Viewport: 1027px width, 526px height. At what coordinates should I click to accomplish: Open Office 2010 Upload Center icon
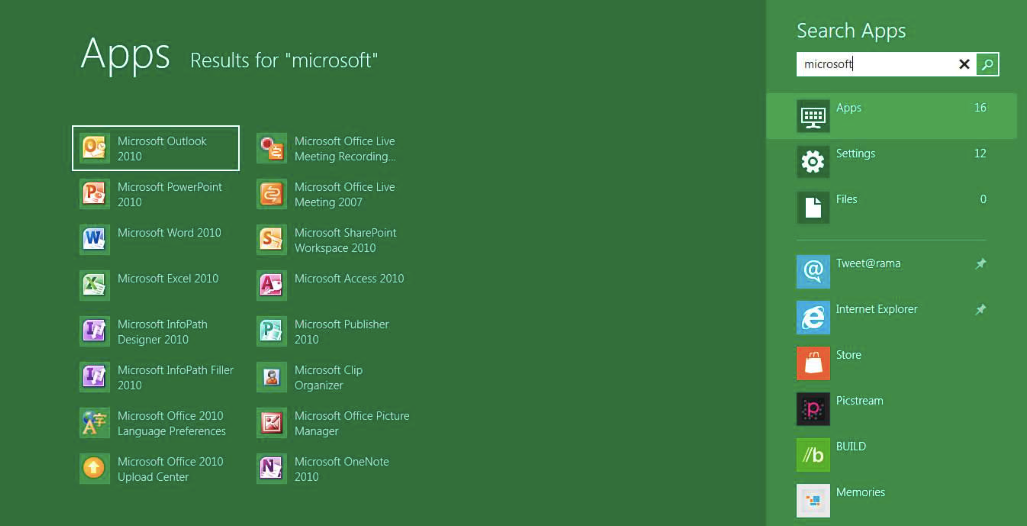tap(94, 469)
